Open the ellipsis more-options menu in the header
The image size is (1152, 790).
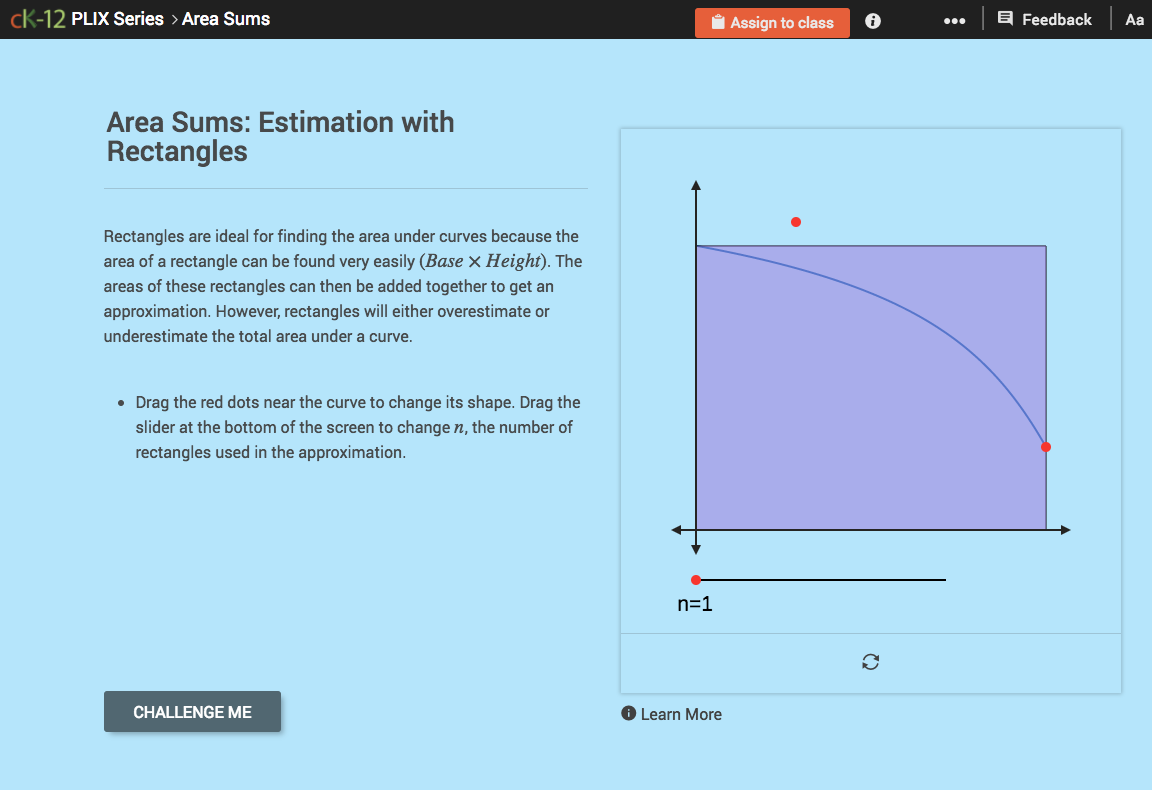pos(954,20)
